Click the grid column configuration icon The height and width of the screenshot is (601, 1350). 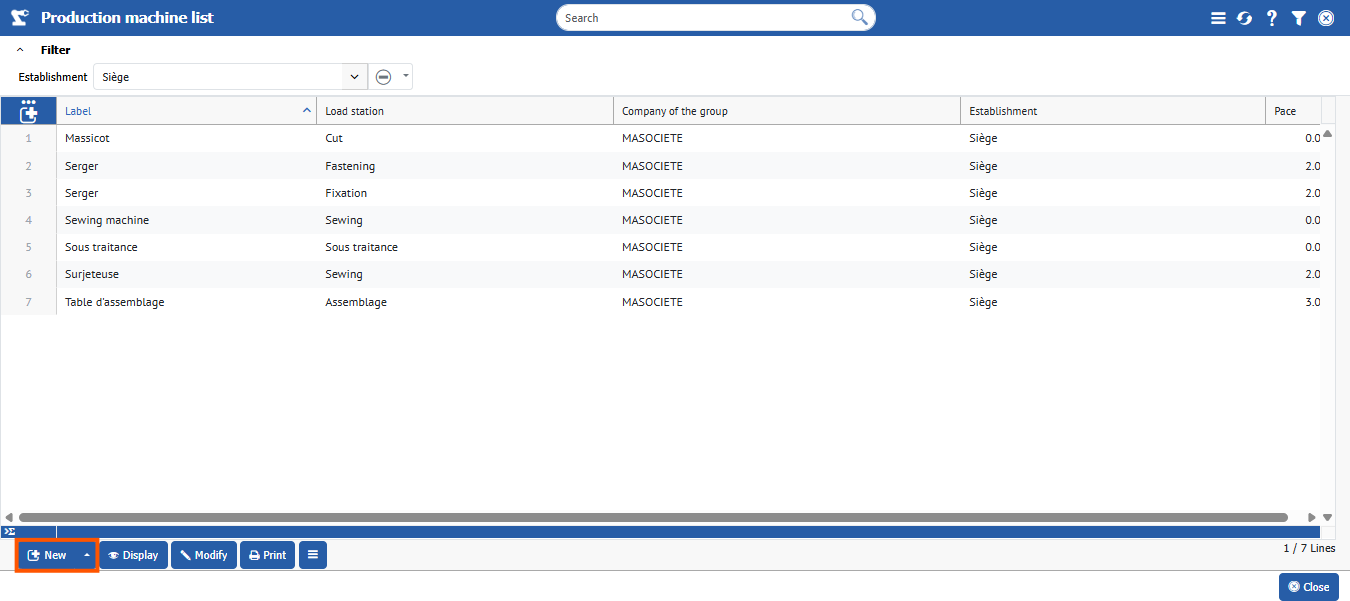tap(28, 111)
